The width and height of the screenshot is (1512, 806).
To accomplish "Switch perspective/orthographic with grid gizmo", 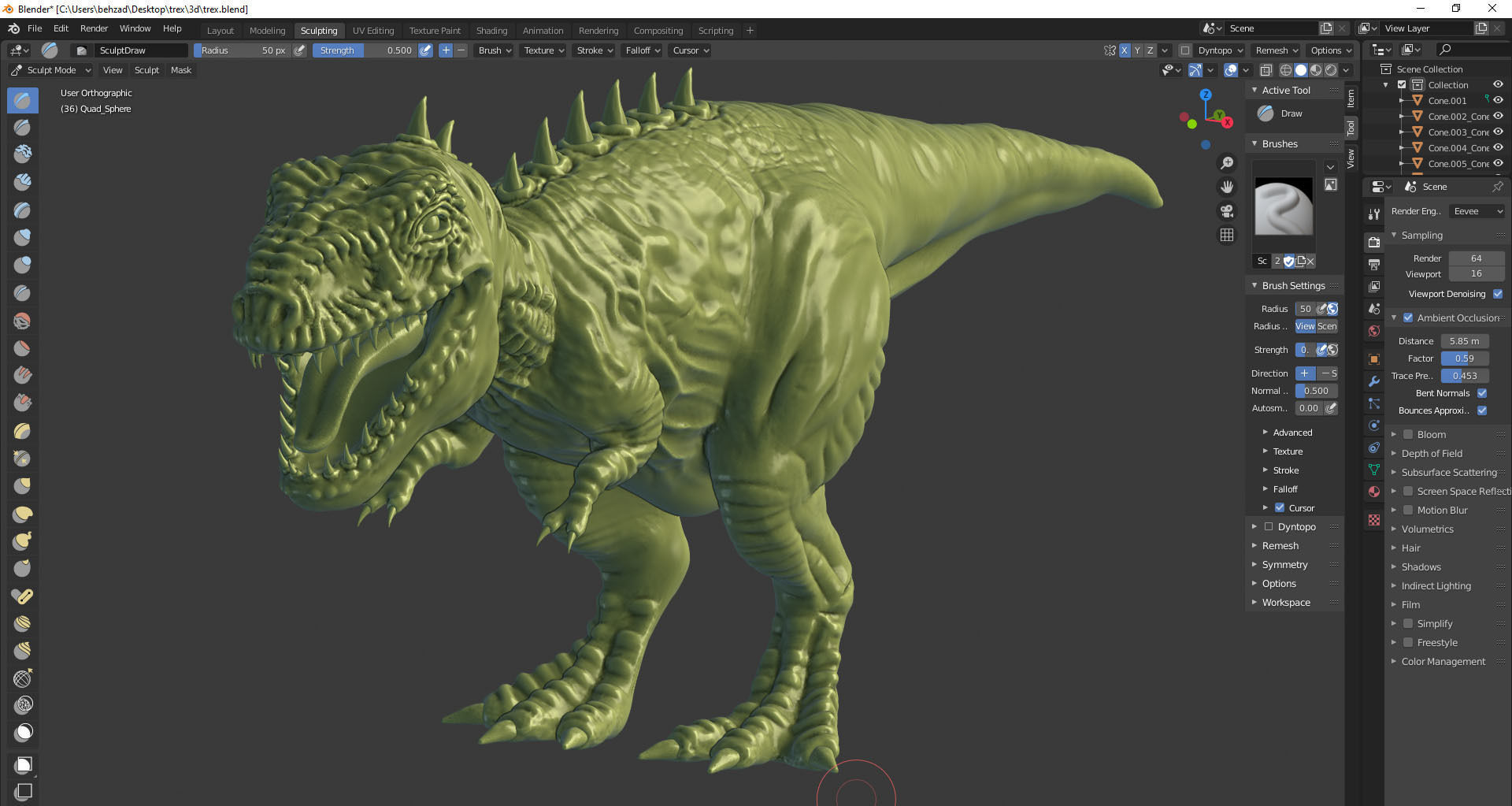I will tap(1227, 235).
